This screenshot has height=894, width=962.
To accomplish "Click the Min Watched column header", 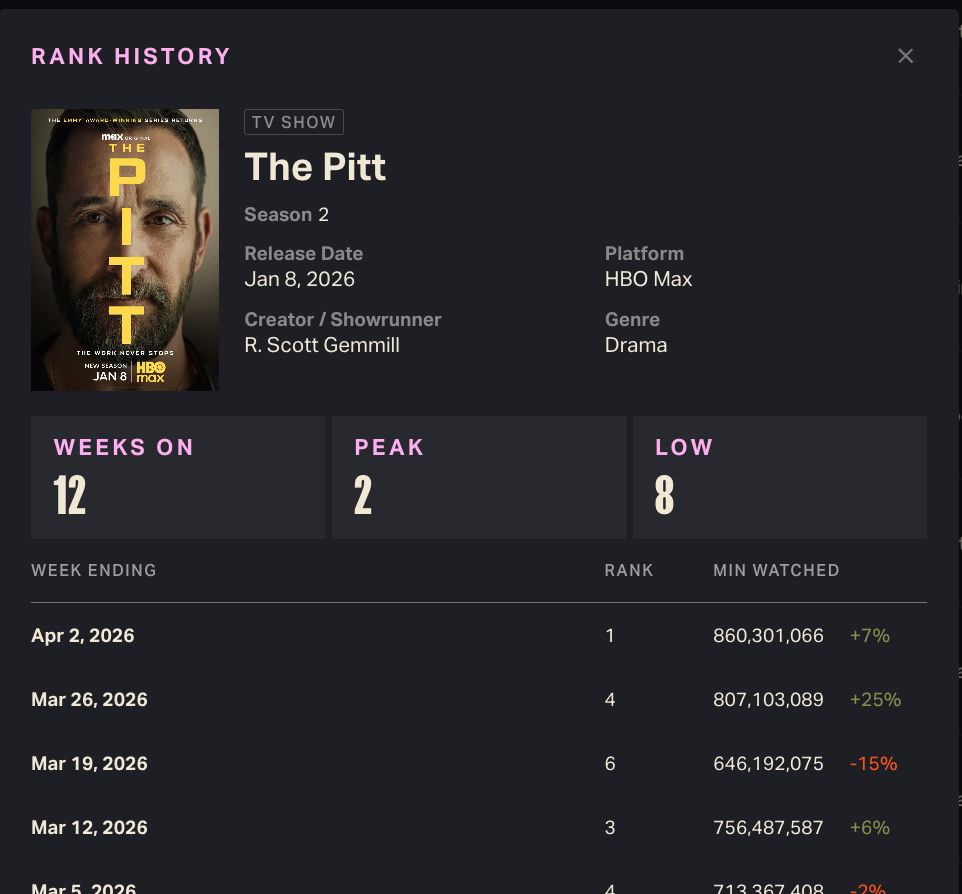I will pos(776,571).
